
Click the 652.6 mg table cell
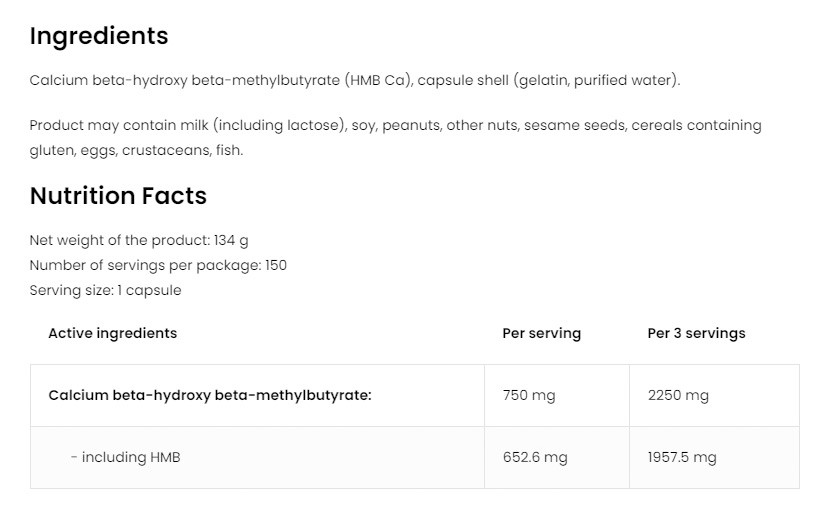pyautogui.click(x=534, y=457)
